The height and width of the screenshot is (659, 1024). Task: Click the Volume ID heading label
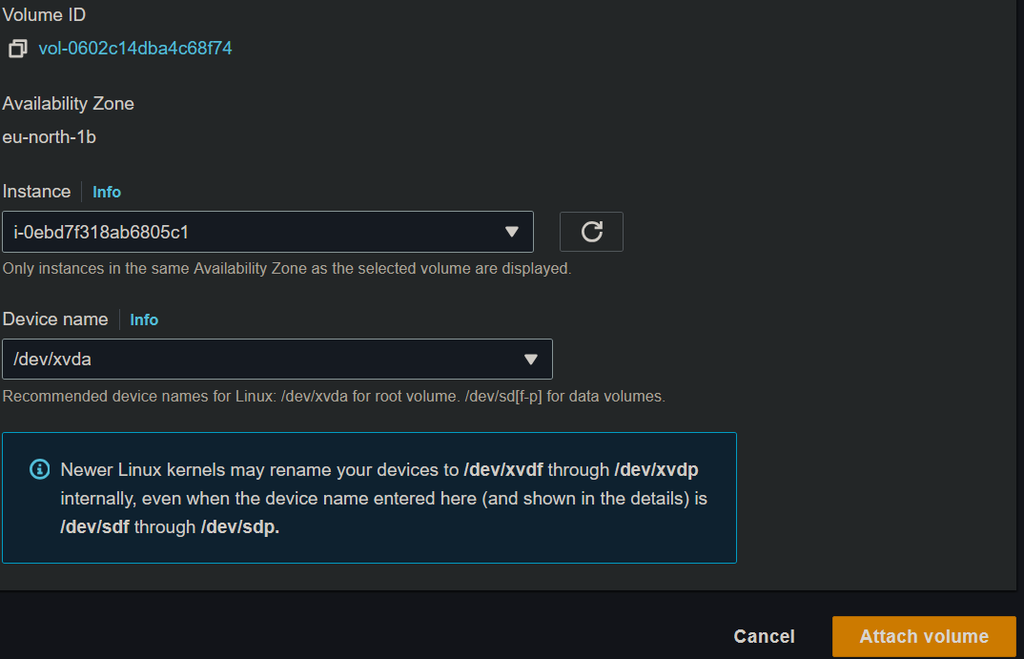[44, 15]
